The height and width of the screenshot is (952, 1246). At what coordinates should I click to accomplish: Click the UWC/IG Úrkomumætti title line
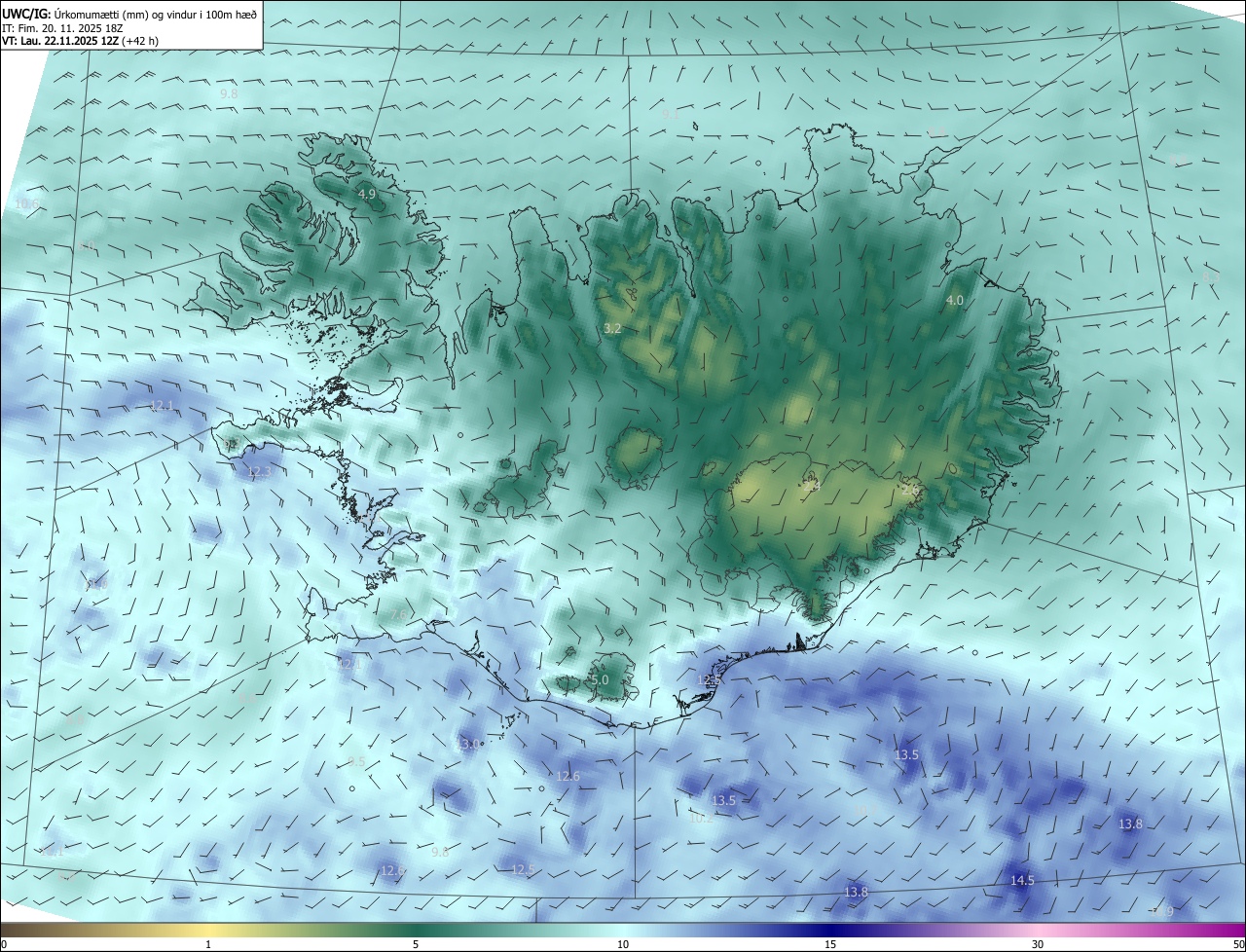click(x=129, y=13)
